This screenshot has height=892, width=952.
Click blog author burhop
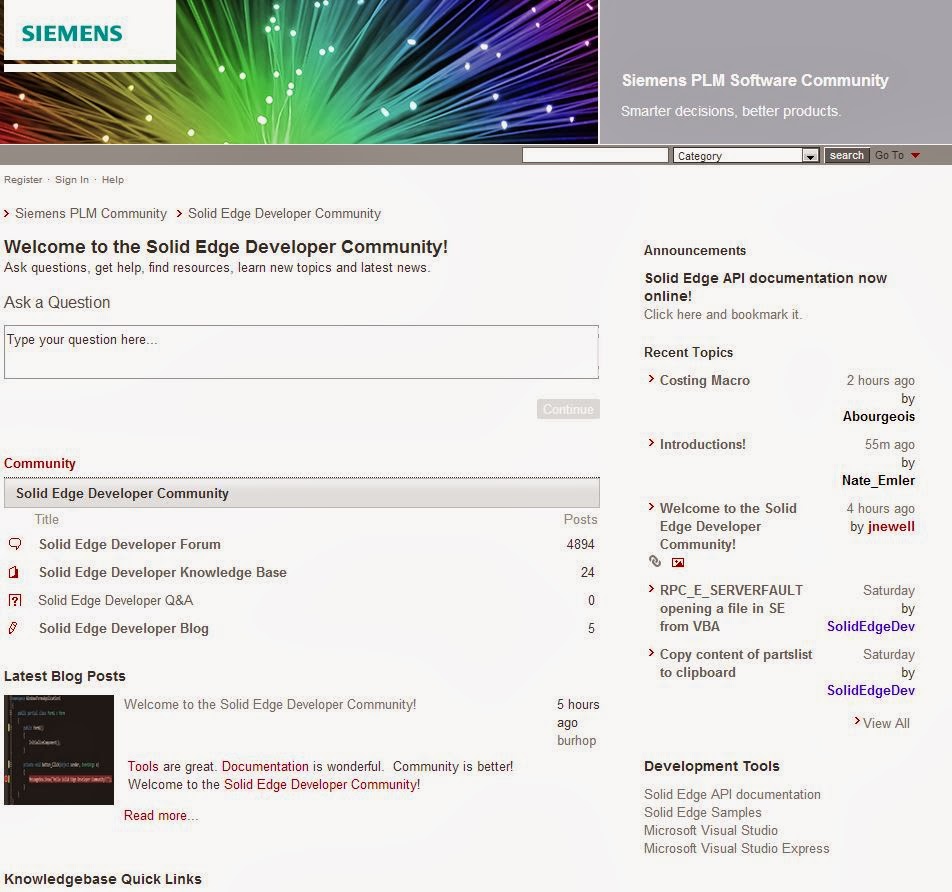click(577, 740)
